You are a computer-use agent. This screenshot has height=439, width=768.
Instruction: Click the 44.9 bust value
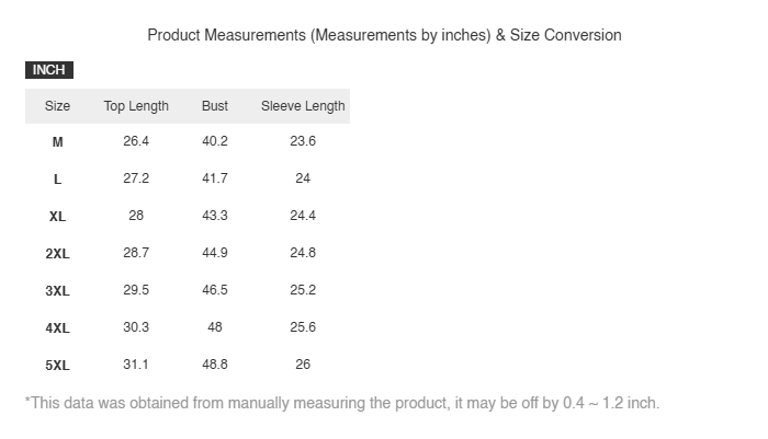215,253
